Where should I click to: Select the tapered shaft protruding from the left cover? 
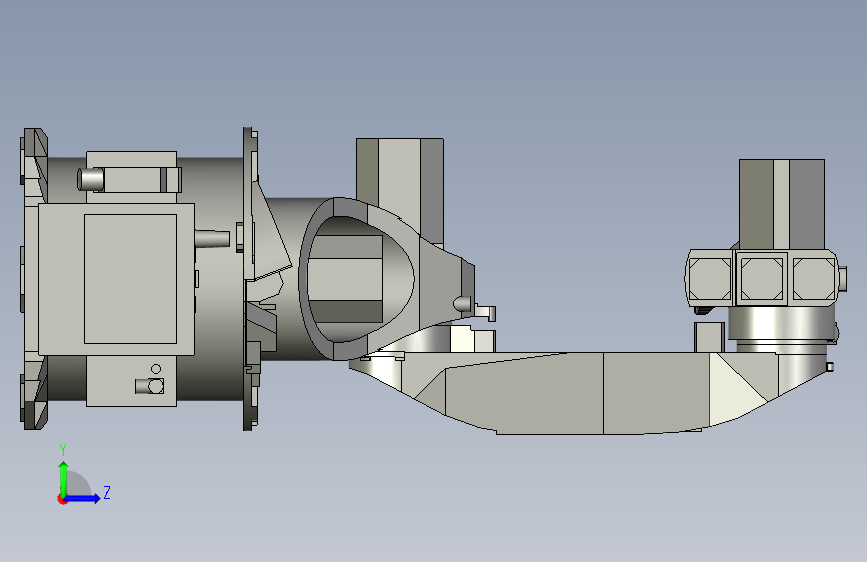pyautogui.click(x=212, y=239)
